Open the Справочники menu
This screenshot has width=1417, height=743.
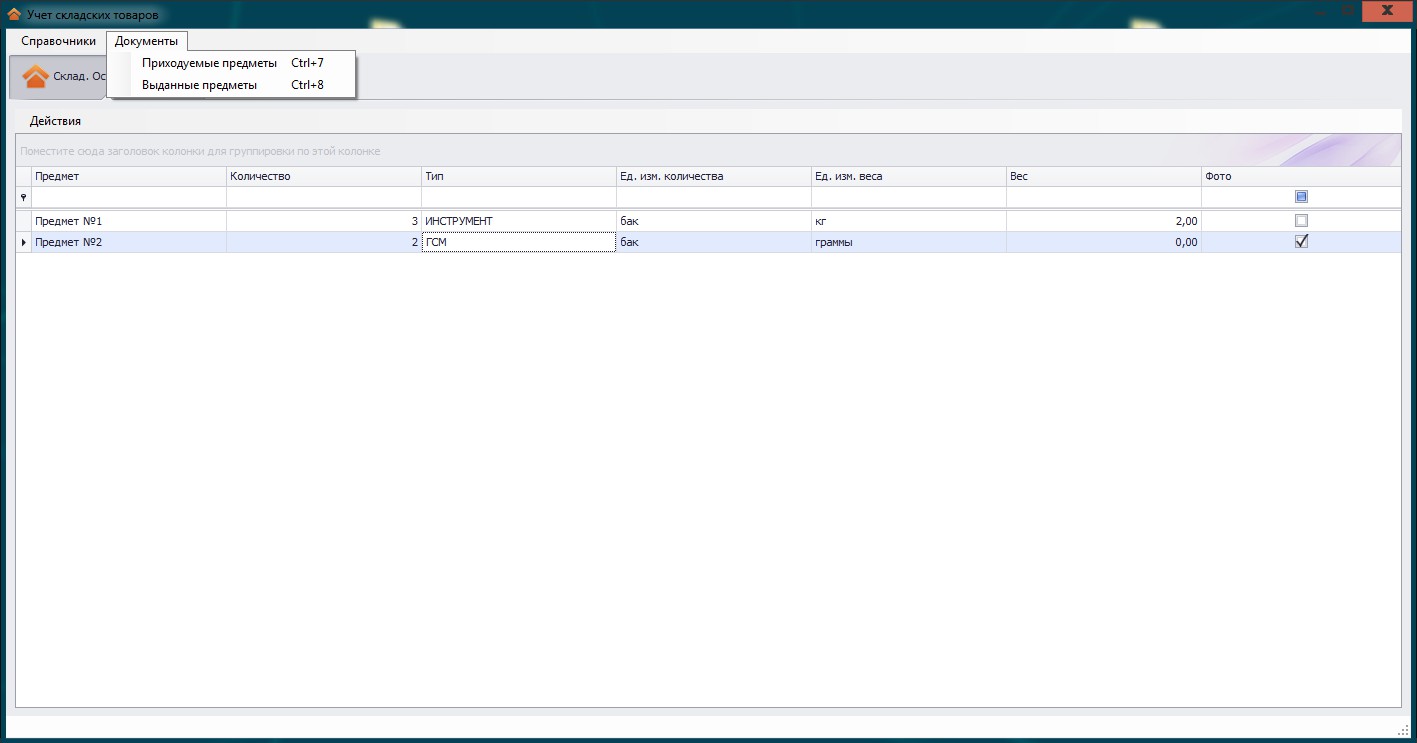(x=59, y=41)
